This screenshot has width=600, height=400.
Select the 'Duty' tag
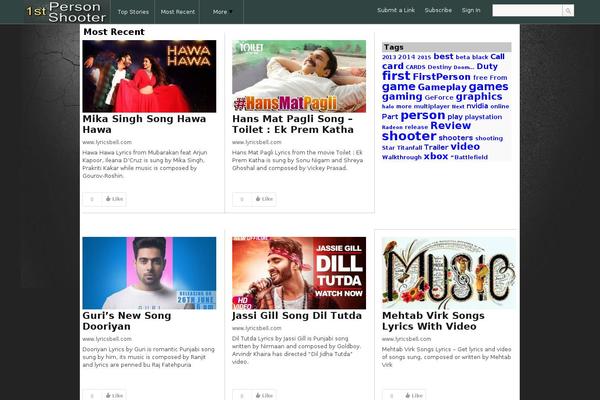(x=487, y=66)
